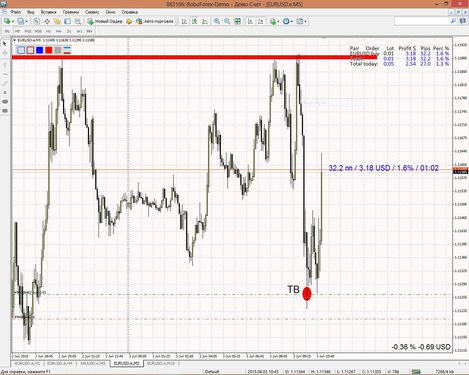Click the zoom in magnifier icon
Image resolution: width=469 pixels, height=375 pixels.
click(x=217, y=21)
